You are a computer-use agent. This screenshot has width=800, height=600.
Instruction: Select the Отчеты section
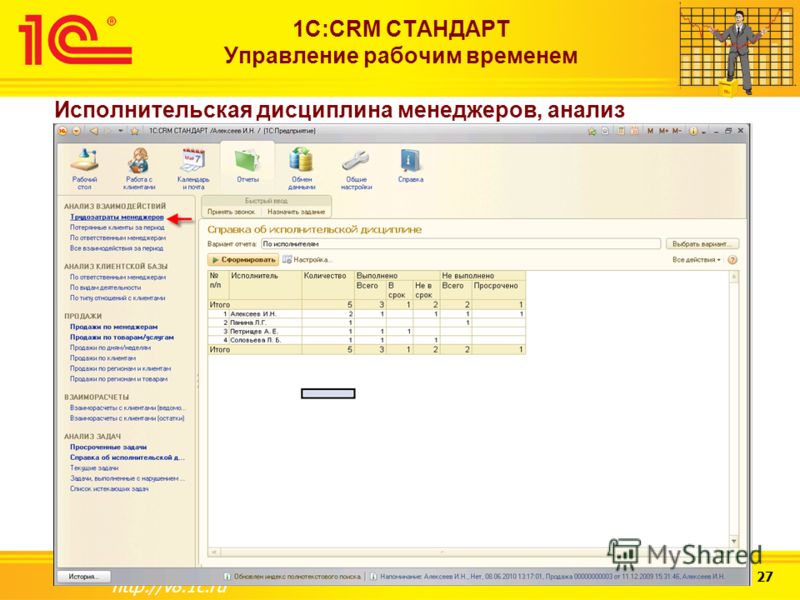[247, 165]
